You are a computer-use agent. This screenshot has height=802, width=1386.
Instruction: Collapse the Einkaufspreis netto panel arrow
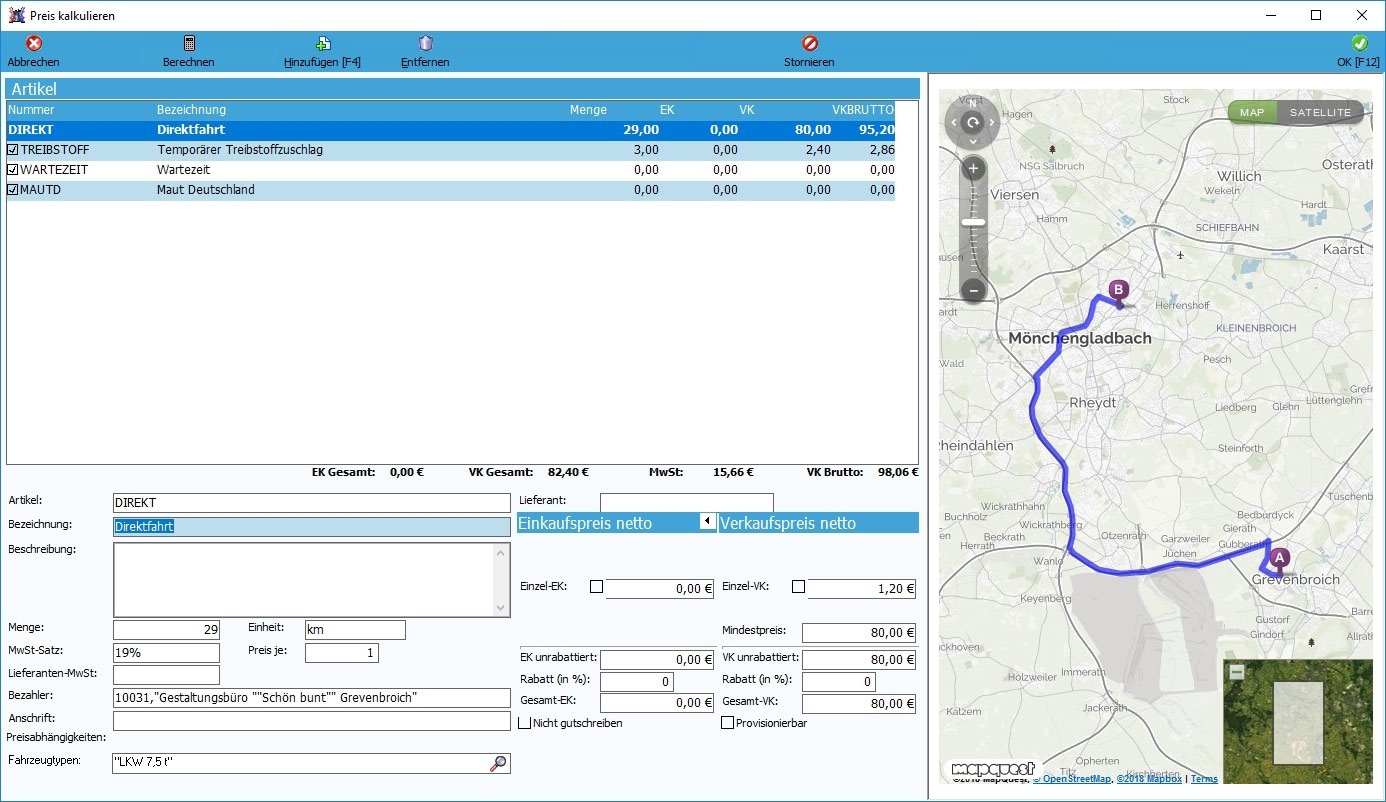tap(707, 521)
